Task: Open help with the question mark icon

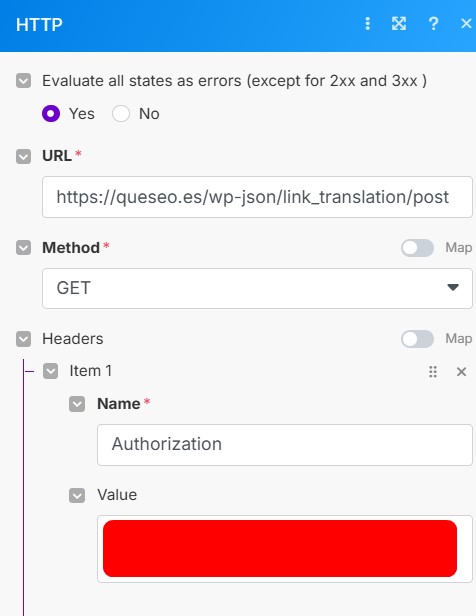Action: 433,24
